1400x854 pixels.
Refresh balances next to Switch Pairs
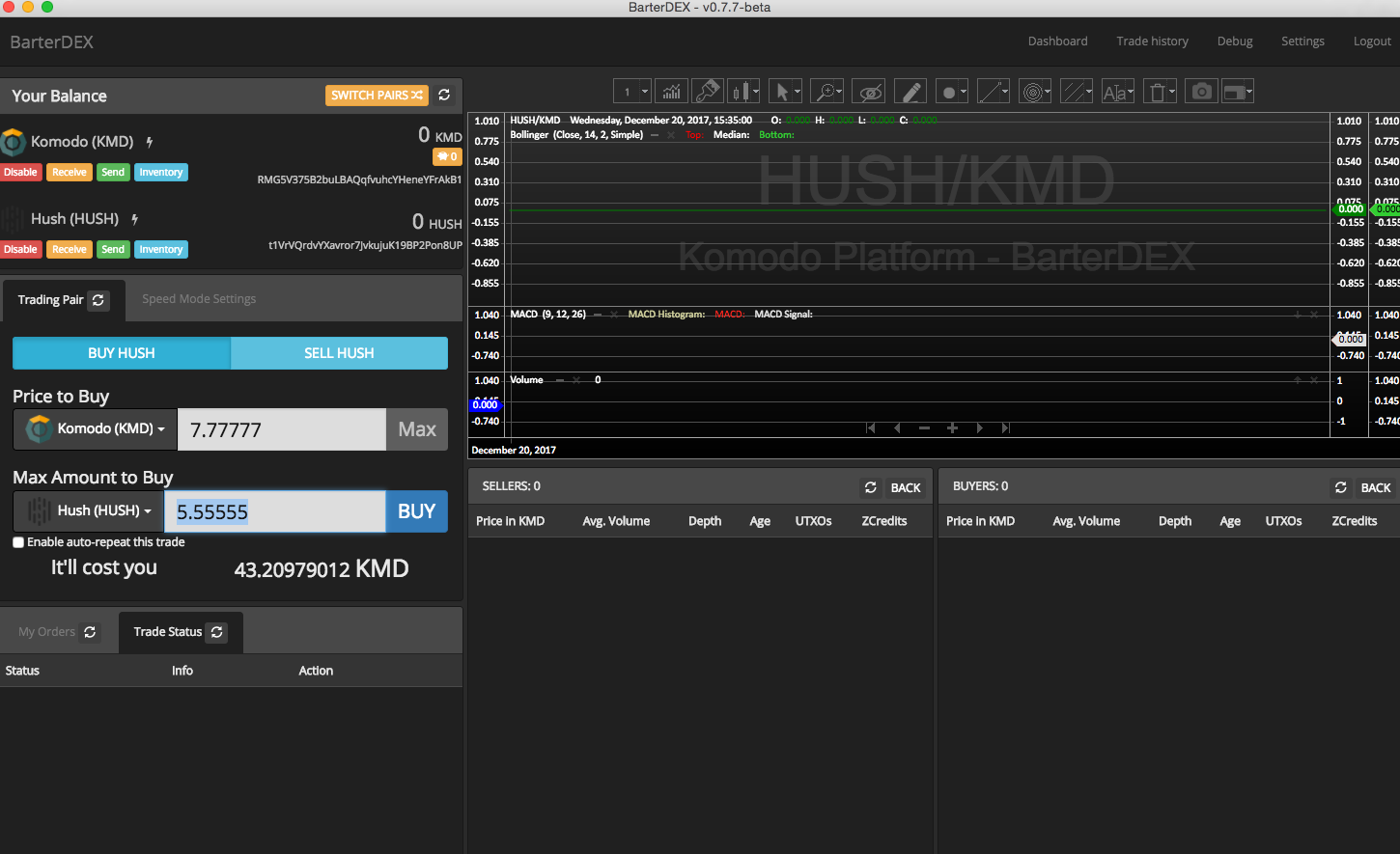coord(444,95)
